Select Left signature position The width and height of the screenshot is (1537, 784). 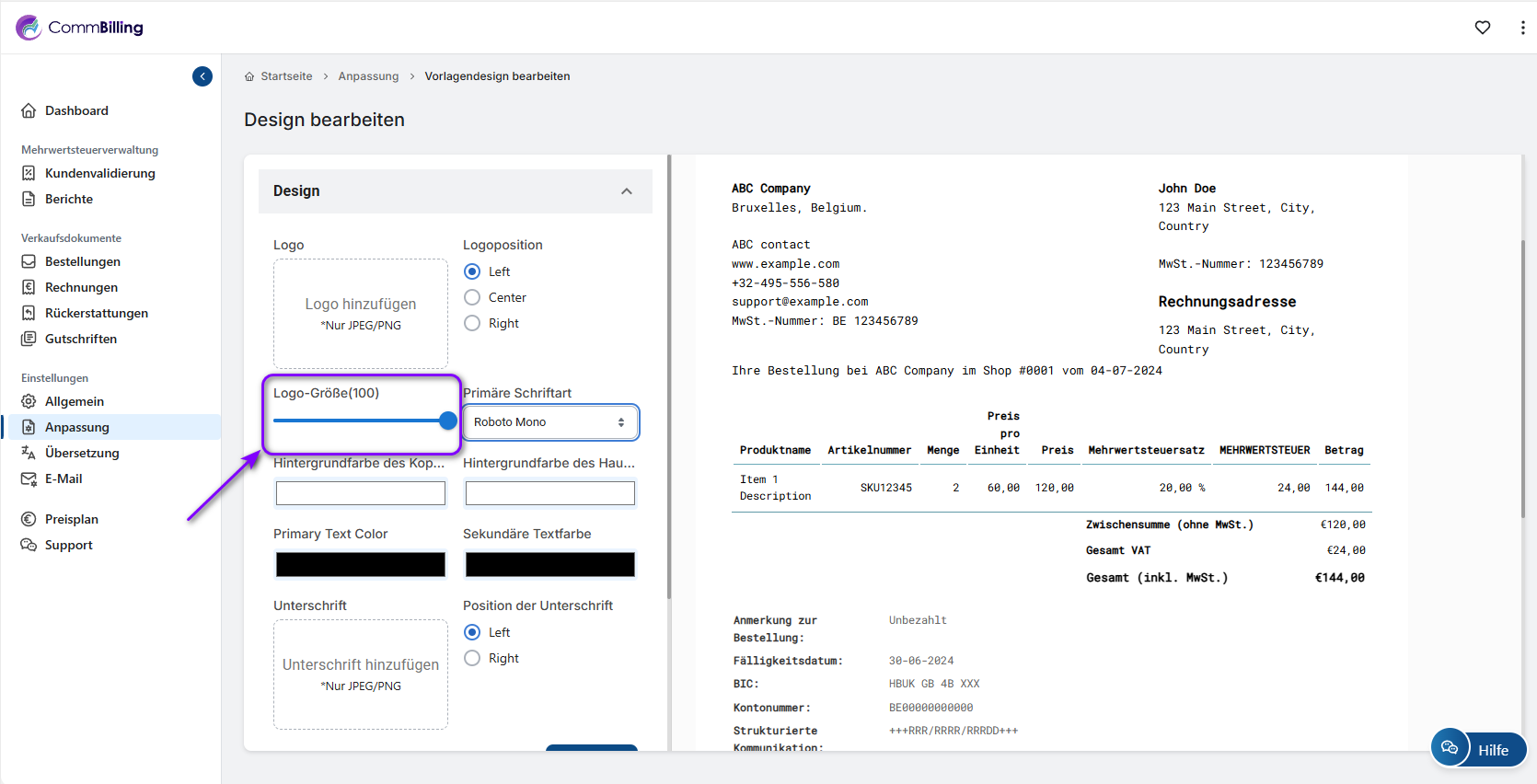[x=472, y=632]
